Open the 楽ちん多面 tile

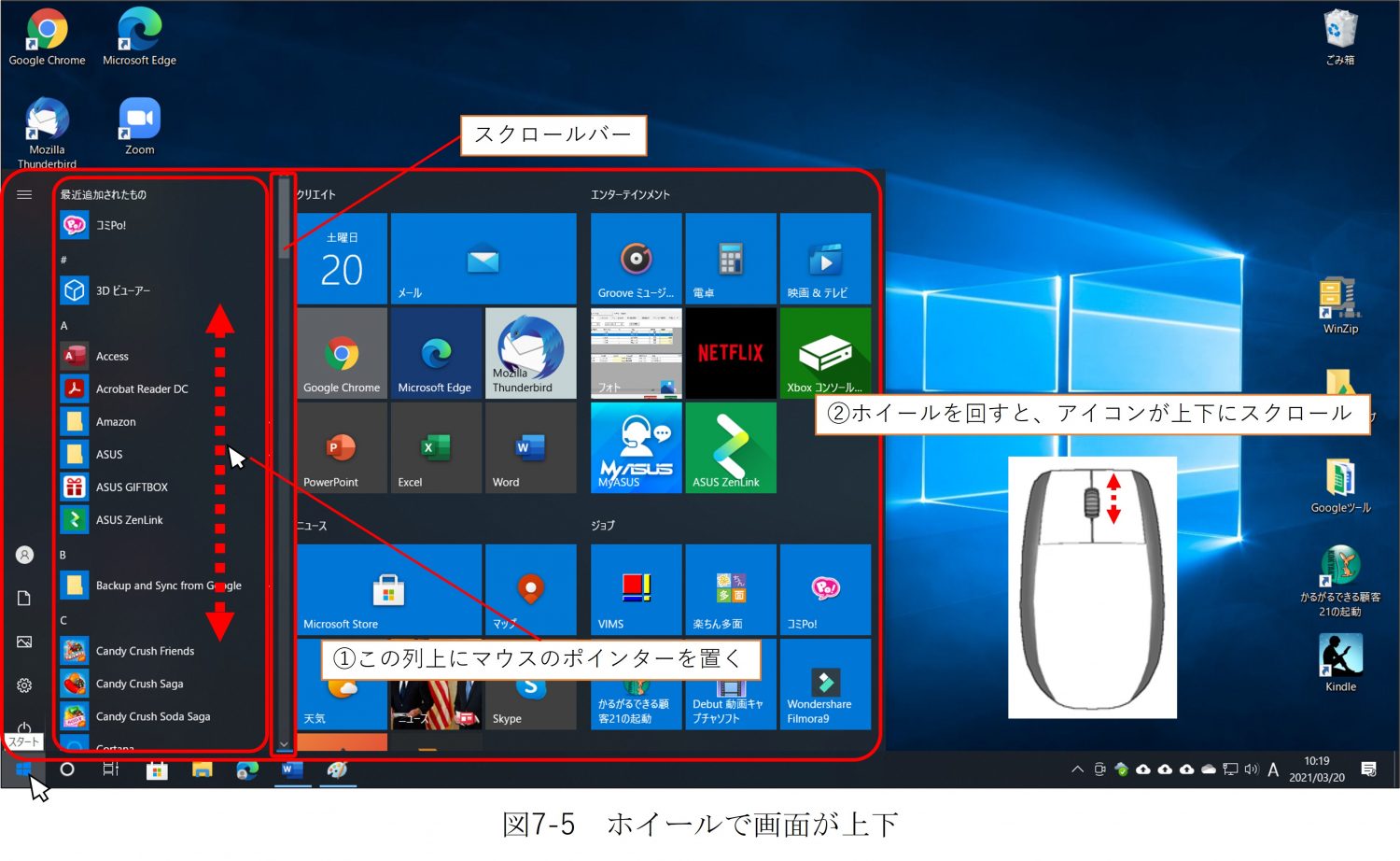(731, 589)
